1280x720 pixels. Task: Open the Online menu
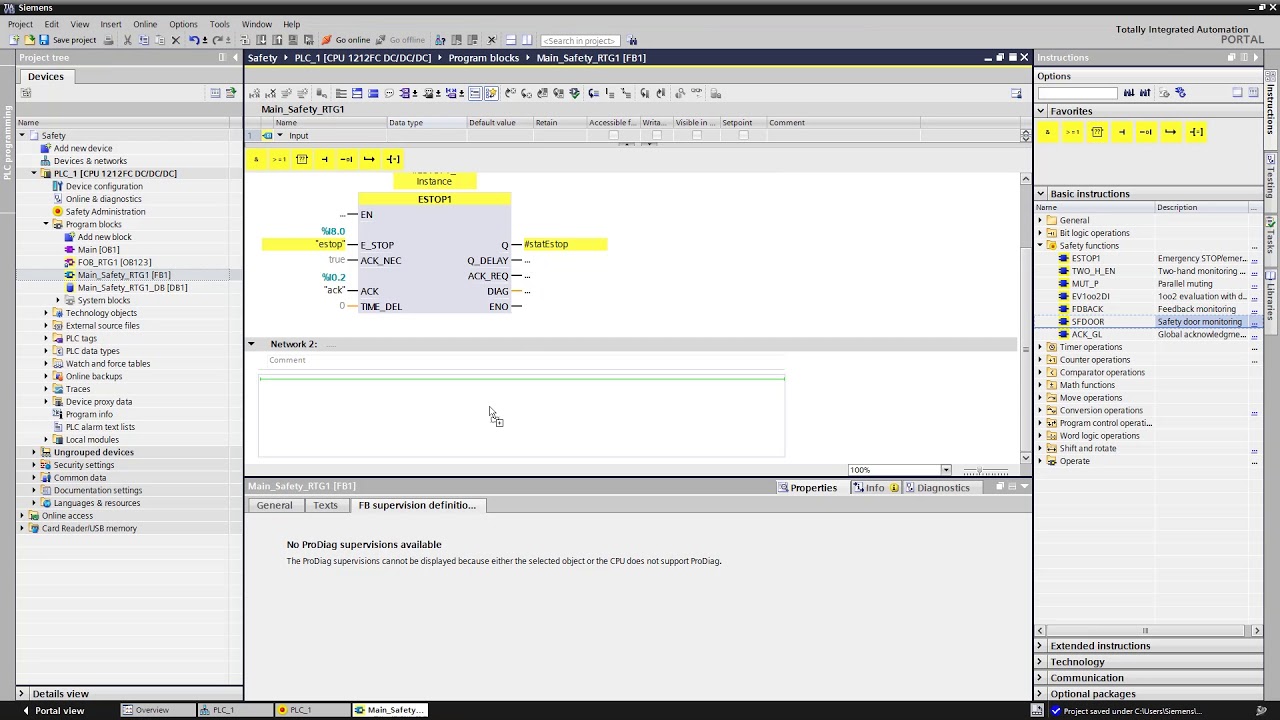point(145,24)
